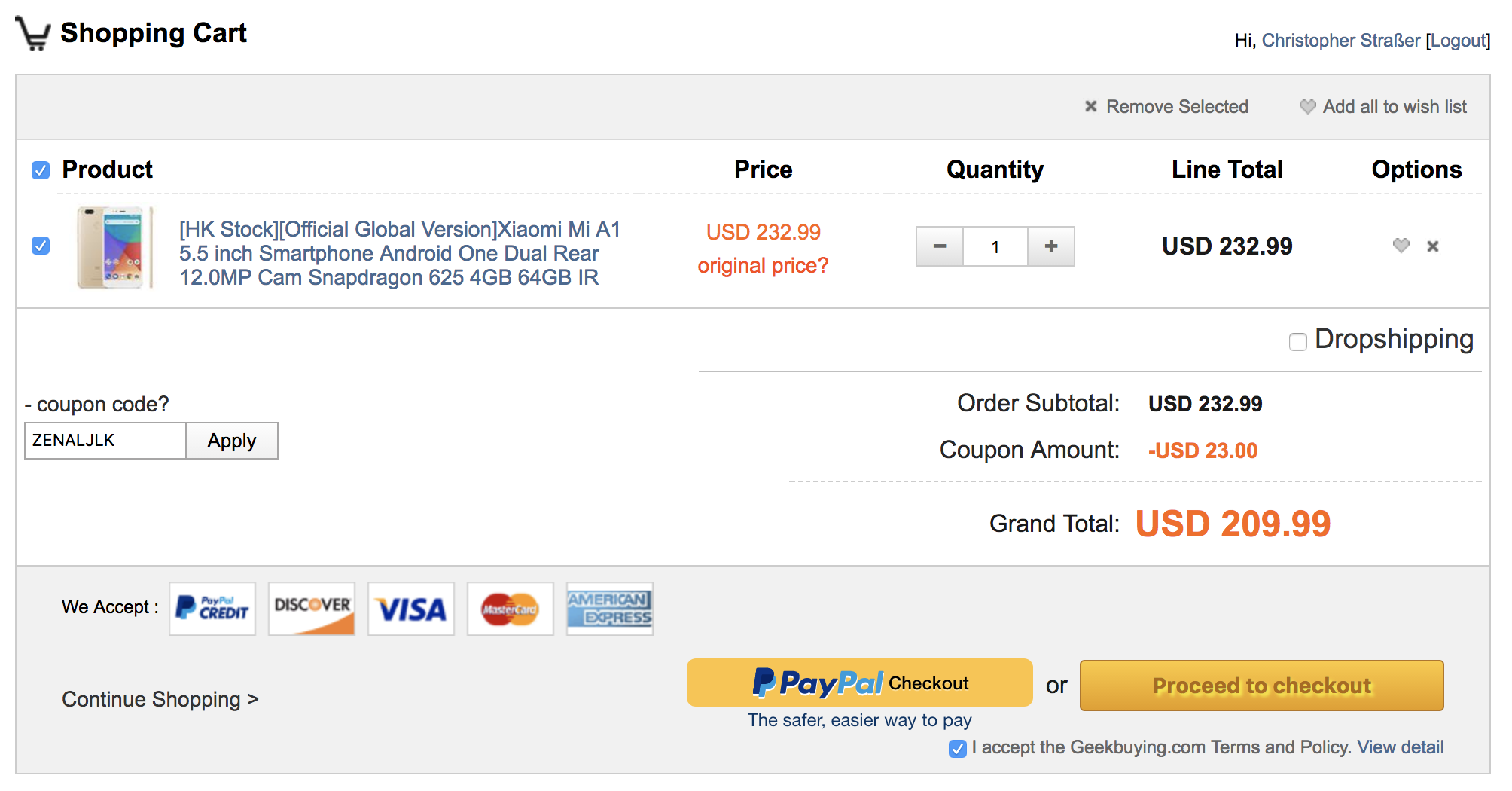Toggle the Terms and Policy acceptance checkbox

point(957,749)
